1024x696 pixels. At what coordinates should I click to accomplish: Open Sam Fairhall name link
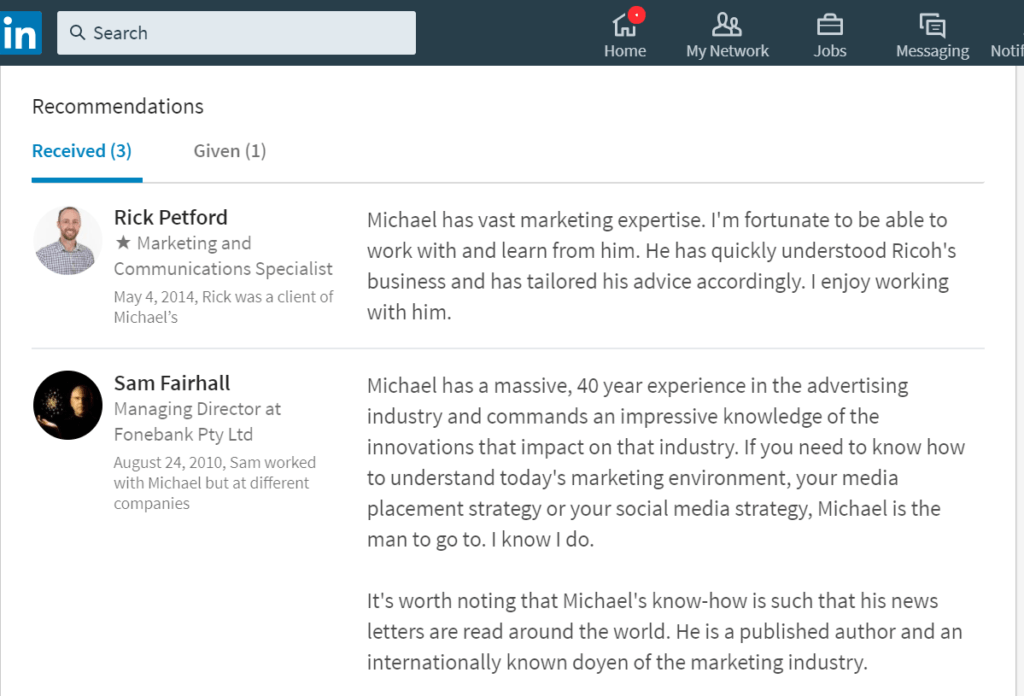(172, 383)
